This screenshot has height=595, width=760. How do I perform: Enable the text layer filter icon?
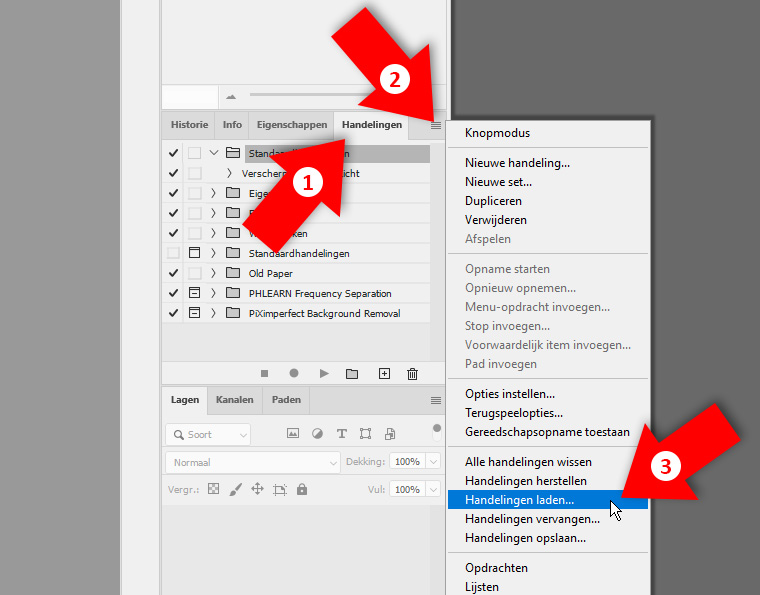coord(341,434)
